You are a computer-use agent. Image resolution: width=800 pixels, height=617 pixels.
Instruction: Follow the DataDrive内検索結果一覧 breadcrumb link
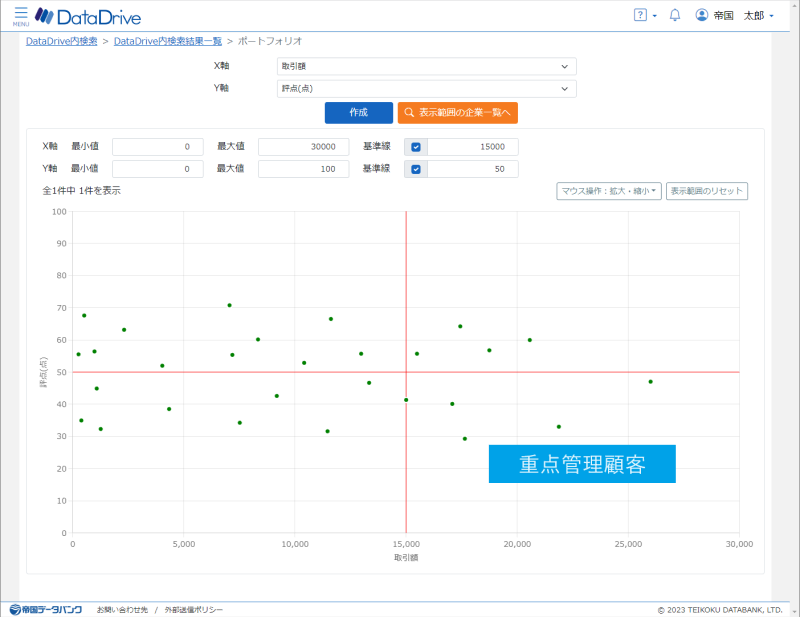(168, 41)
